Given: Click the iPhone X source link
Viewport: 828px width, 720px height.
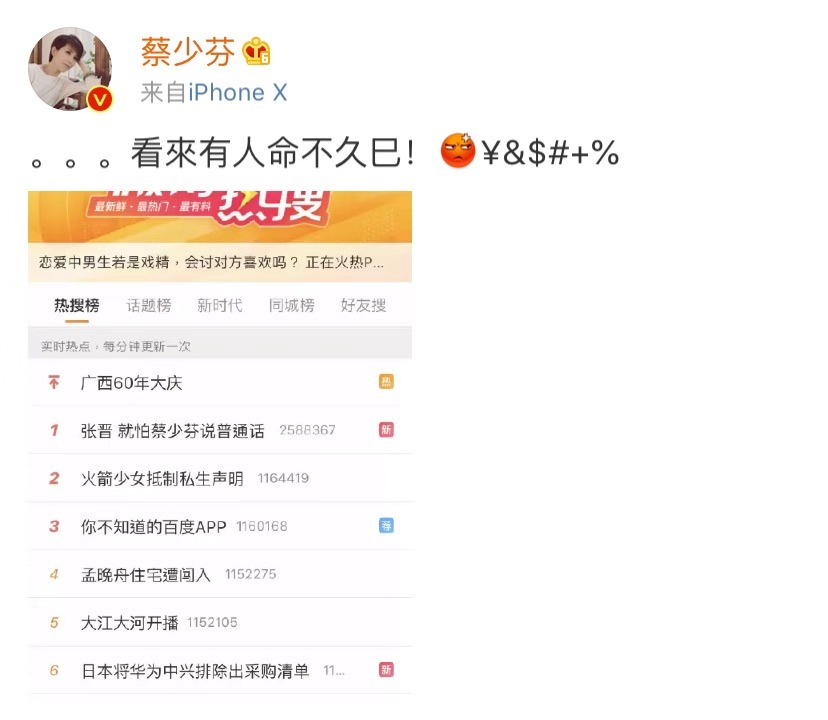Looking at the screenshot, I should pyautogui.click(x=238, y=92).
